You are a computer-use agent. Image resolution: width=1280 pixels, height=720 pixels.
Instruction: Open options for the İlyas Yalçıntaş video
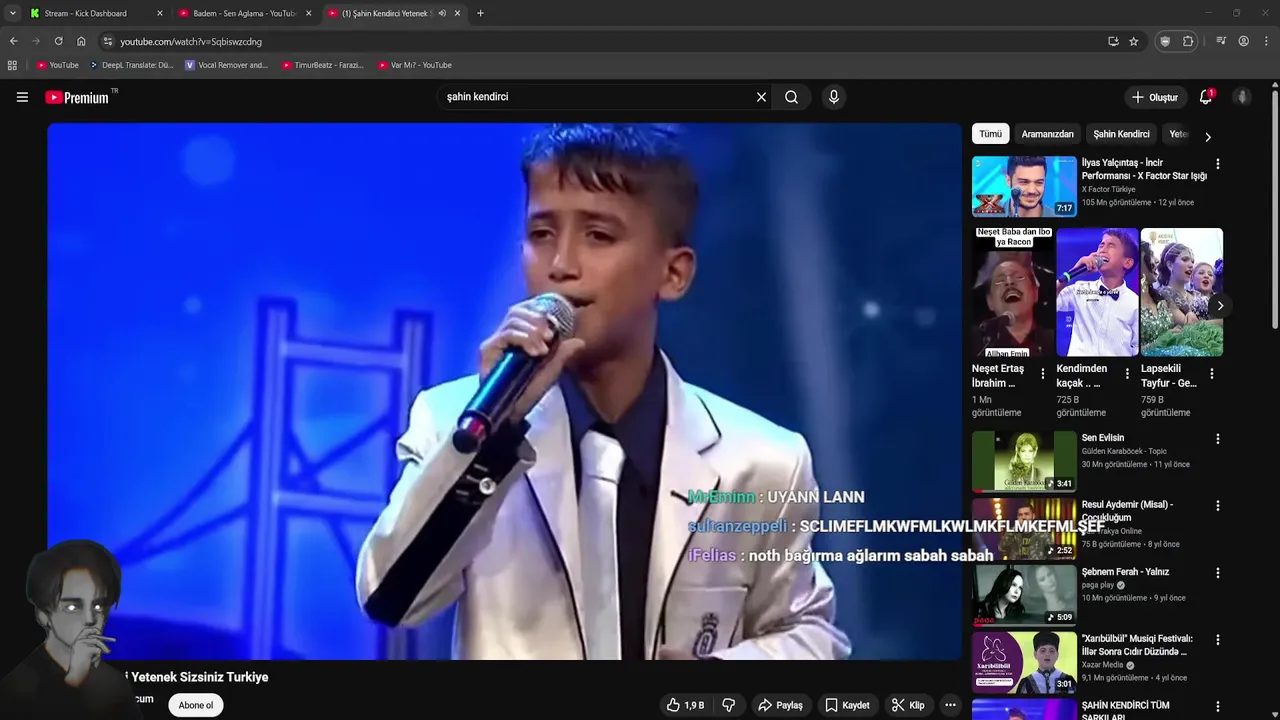tap(1217, 164)
